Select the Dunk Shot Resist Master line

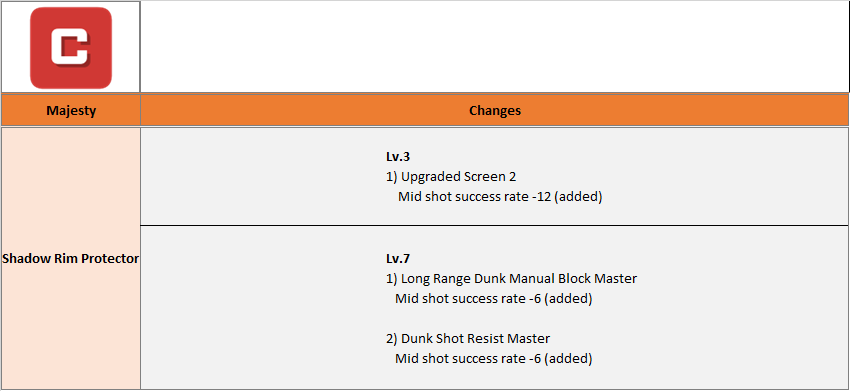[468, 338]
